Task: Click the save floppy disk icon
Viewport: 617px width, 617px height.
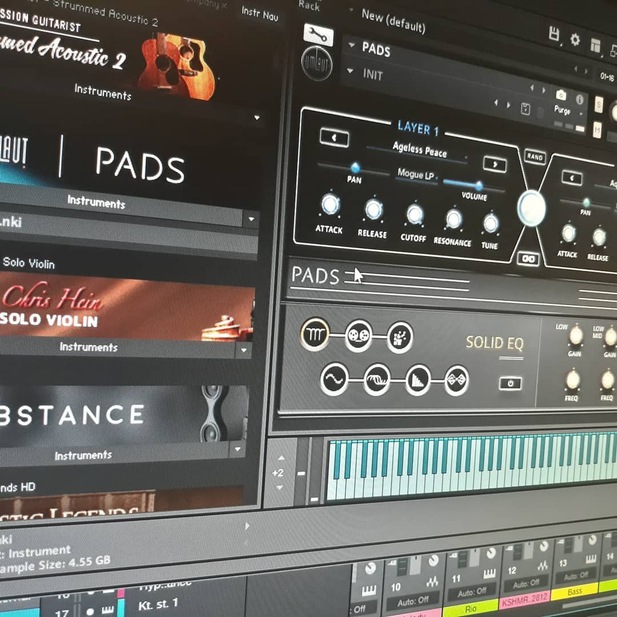Action: 554,36
